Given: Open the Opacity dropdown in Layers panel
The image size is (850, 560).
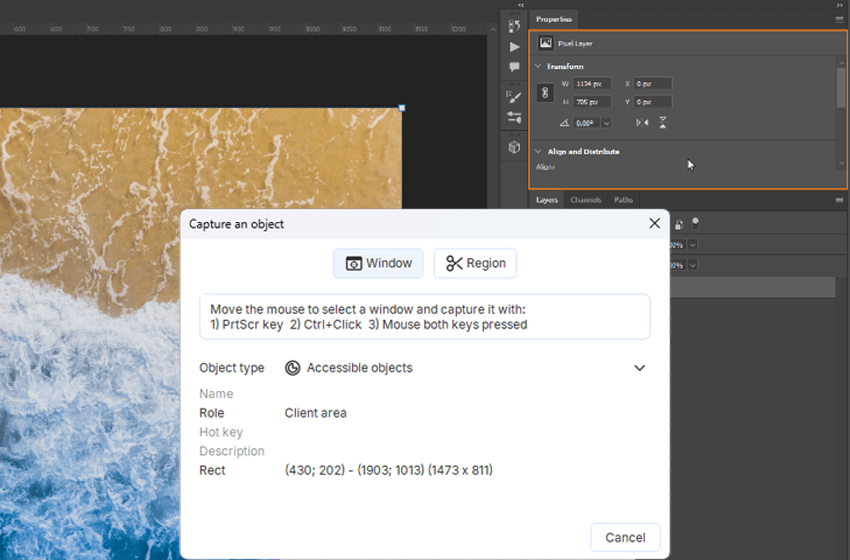Looking at the screenshot, I should click(692, 245).
